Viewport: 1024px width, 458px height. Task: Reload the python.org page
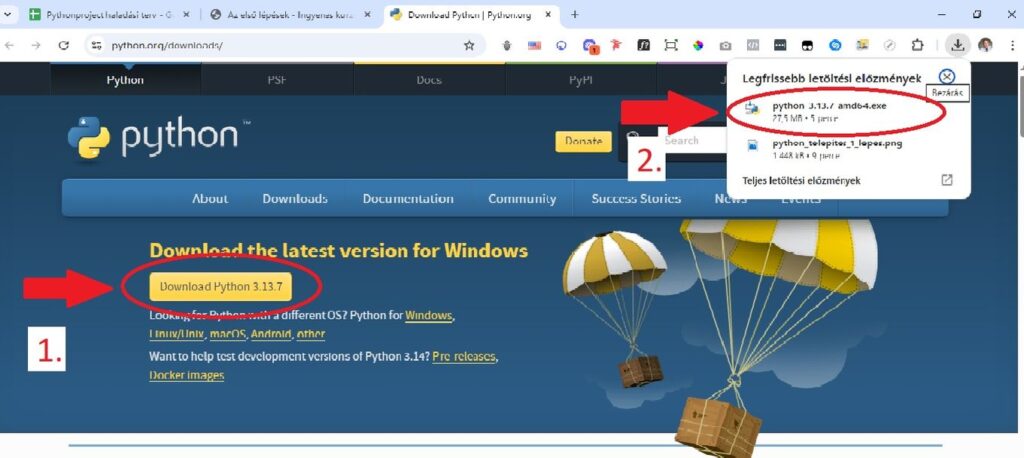coord(63,45)
